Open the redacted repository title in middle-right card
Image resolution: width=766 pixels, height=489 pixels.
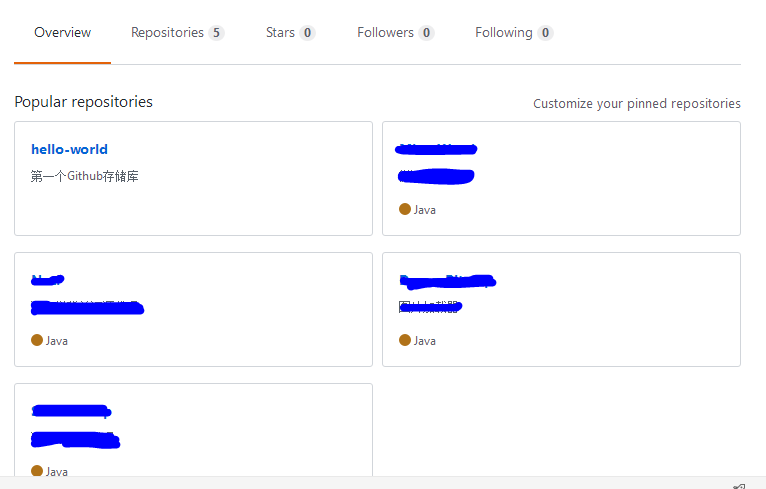[x=447, y=280]
